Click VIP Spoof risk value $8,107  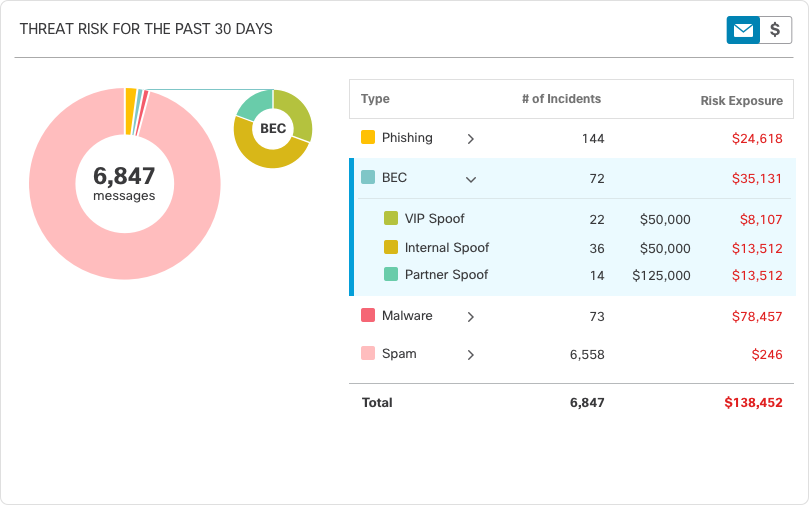point(761,220)
